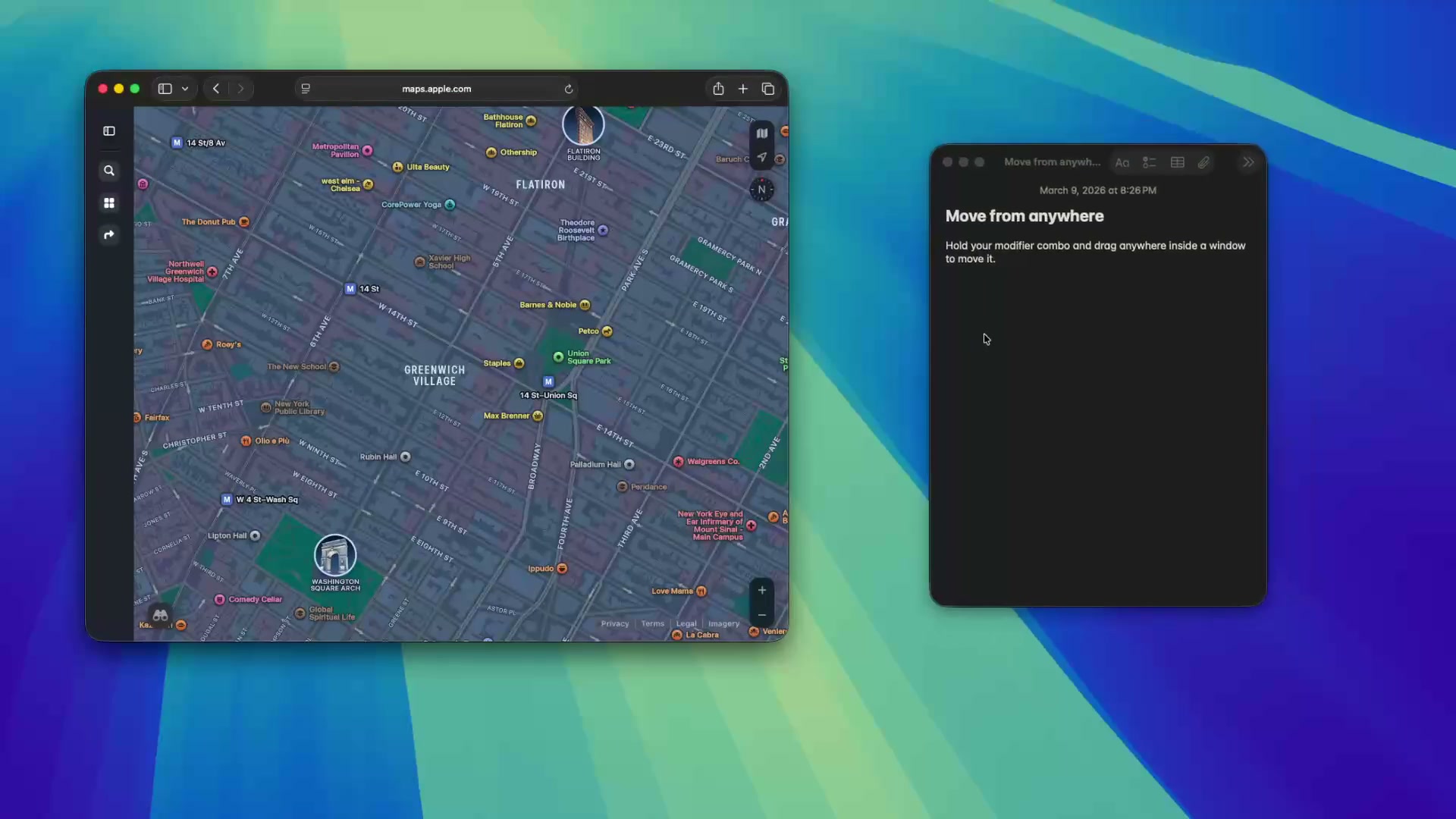1456x819 pixels.
Task: Click the current location arrow on the map
Action: 762,158
